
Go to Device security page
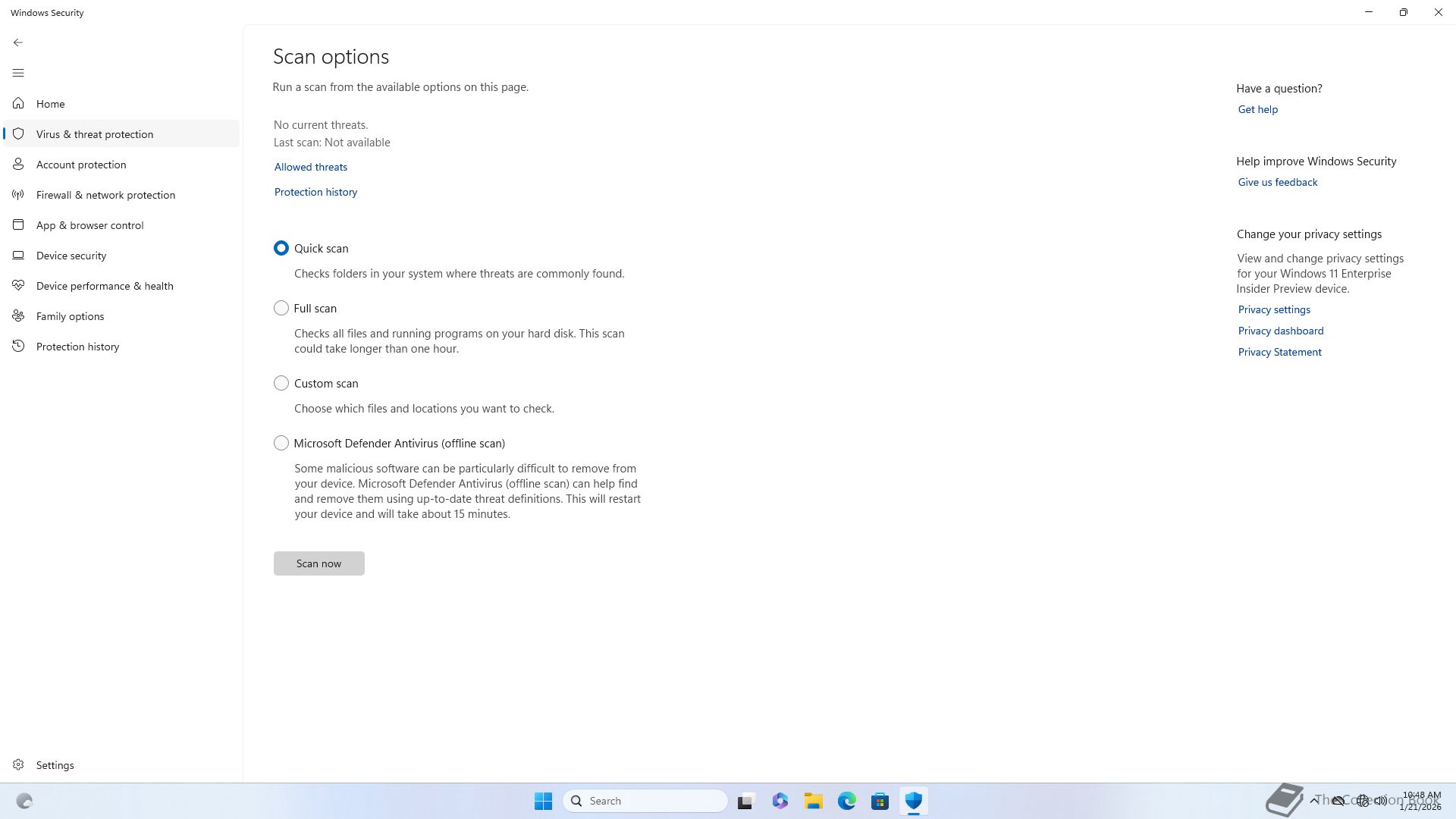click(71, 256)
